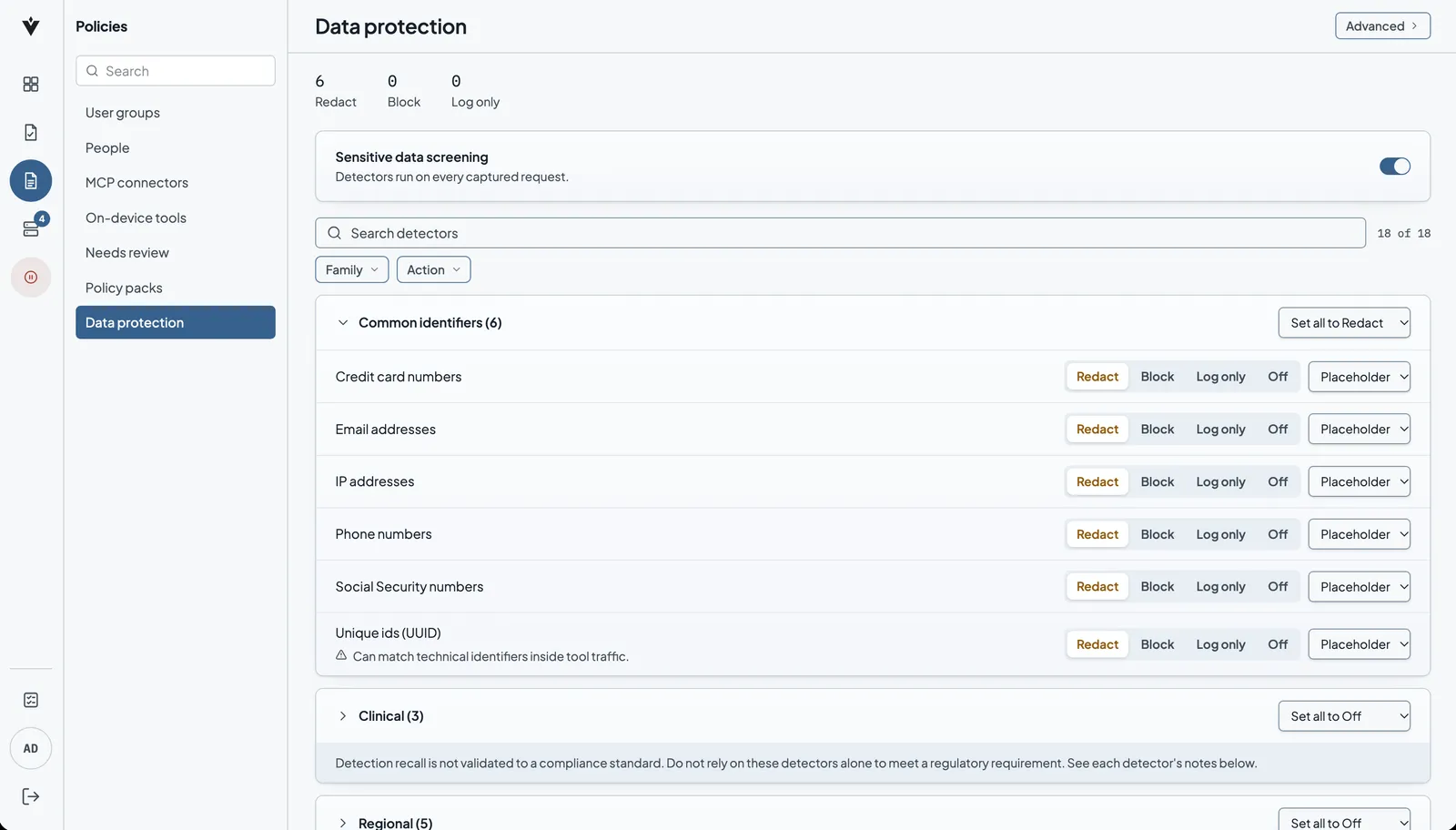This screenshot has height=830, width=1456.
Task: Open Placeholder dropdown for Unique ids
Action: [x=1359, y=644]
